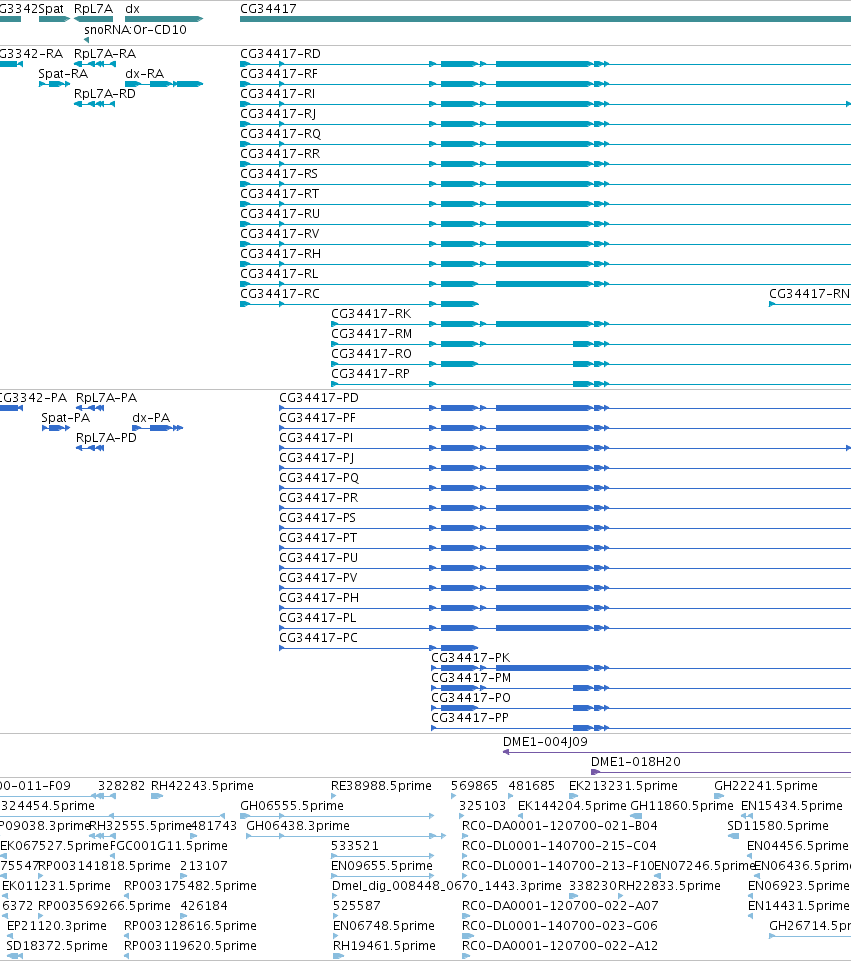Screen dimensions: 851x961
Task: Click the RpL7A-RD transcript label
Action: (x=105, y=94)
